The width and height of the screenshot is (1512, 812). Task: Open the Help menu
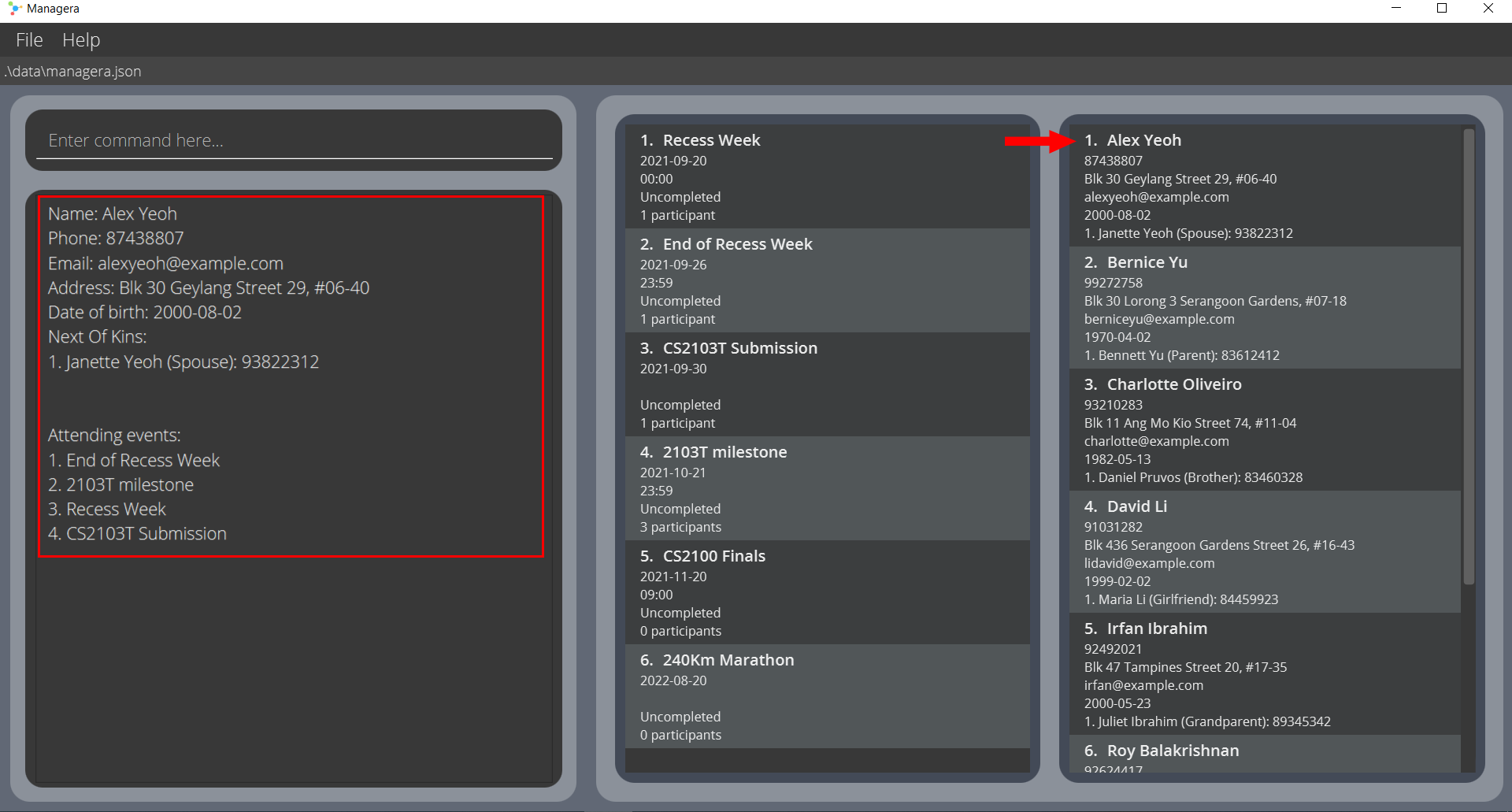(81, 39)
